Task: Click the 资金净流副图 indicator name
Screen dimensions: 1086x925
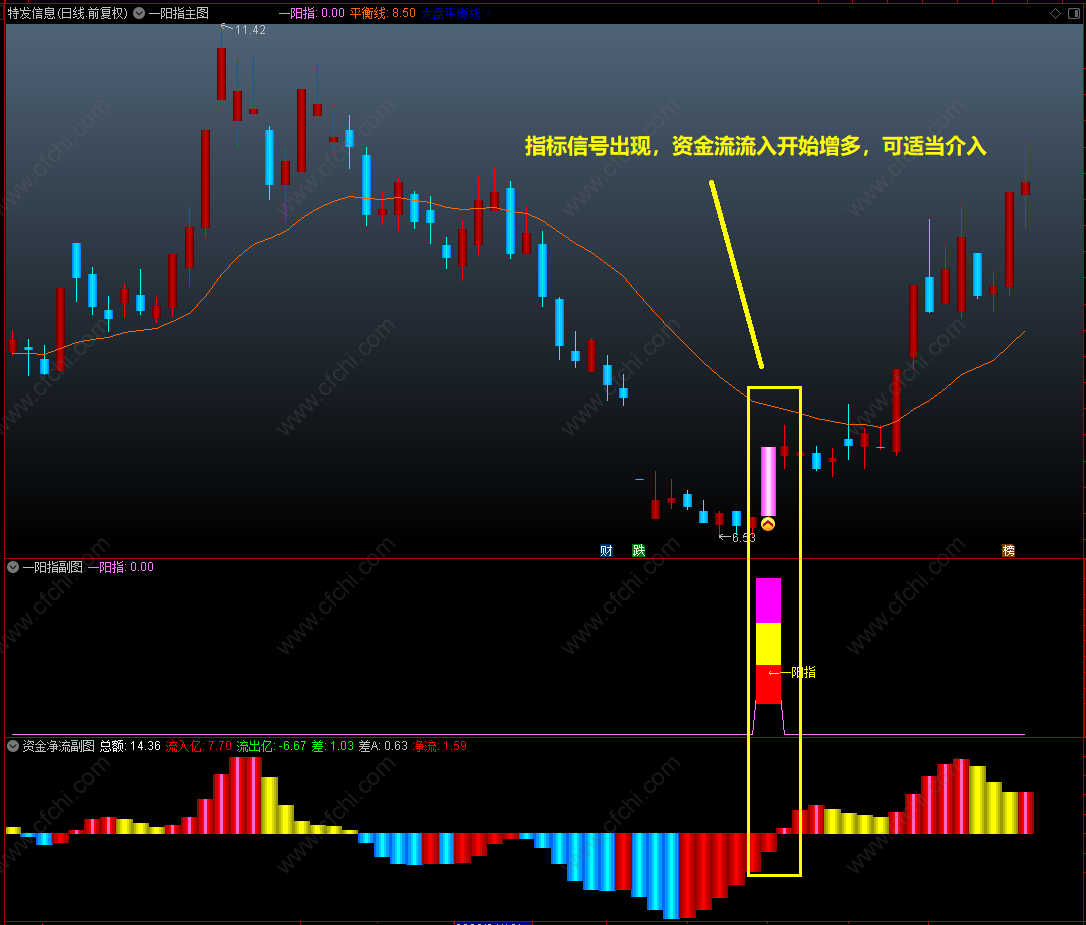Action: point(58,746)
